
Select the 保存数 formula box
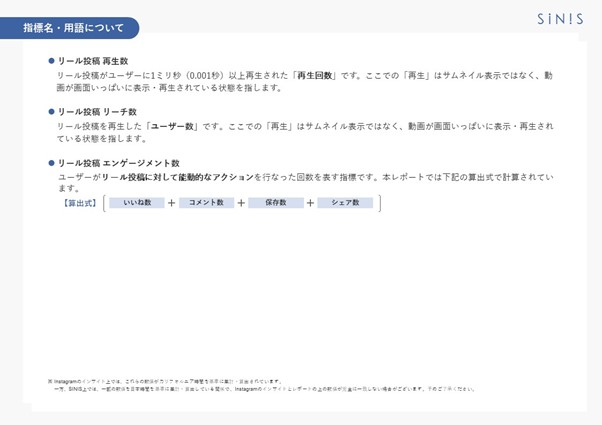click(x=275, y=203)
